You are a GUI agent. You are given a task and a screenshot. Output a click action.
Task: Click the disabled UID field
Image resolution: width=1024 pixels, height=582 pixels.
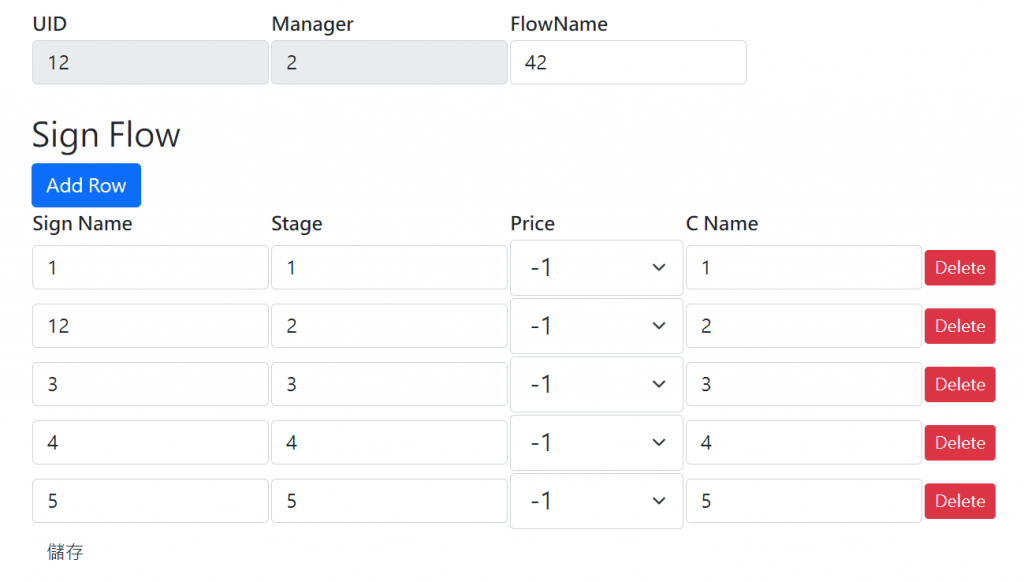(x=150, y=62)
